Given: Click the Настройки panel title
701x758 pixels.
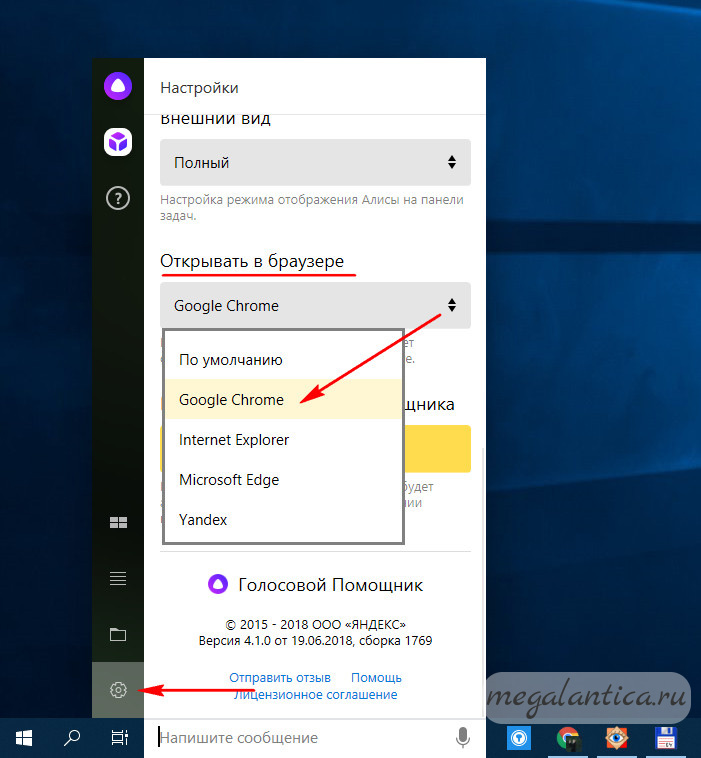Looking at the screenshot, I should tap(199, 88).
